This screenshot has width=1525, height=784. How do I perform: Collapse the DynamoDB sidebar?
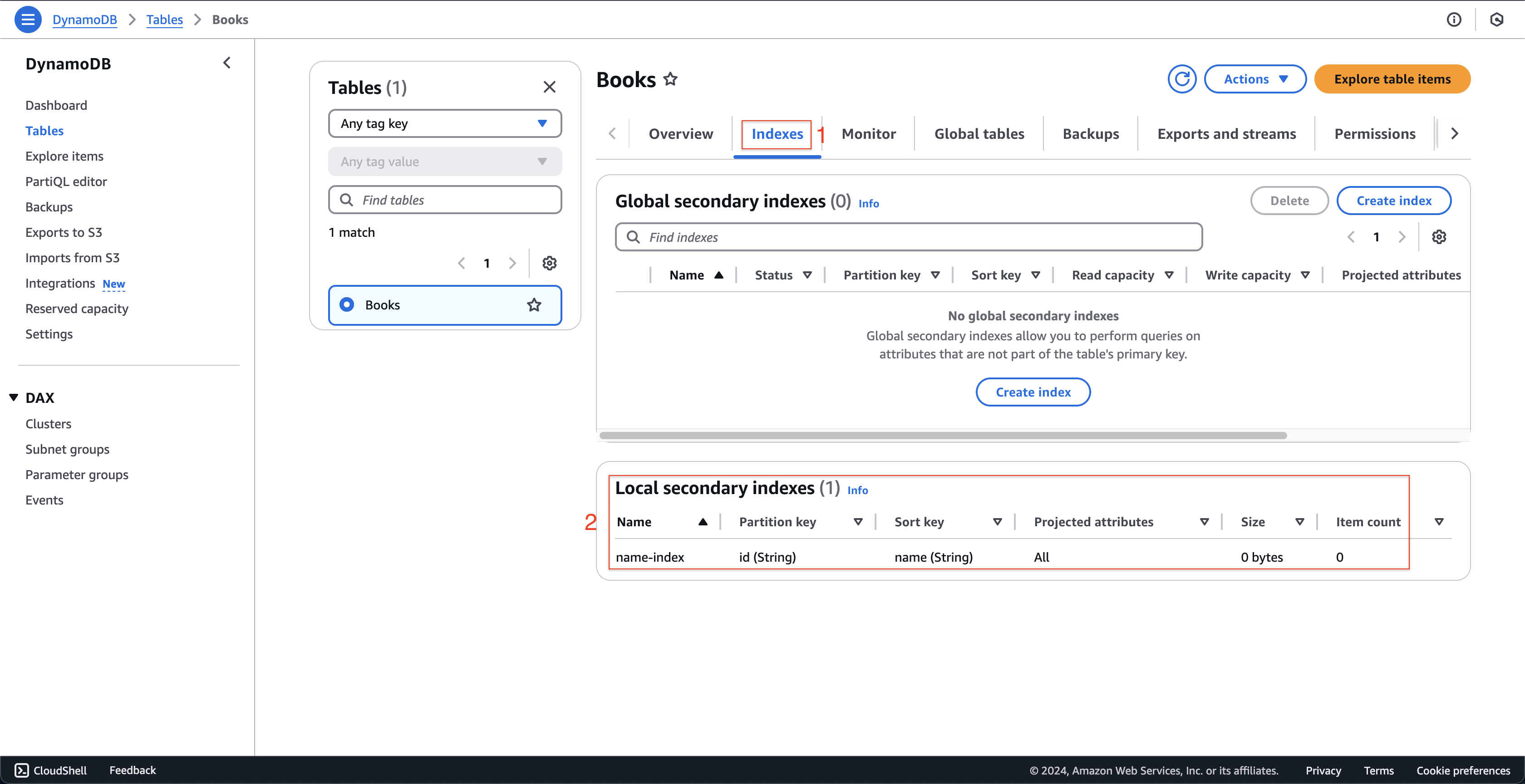[x=227, y=63]
